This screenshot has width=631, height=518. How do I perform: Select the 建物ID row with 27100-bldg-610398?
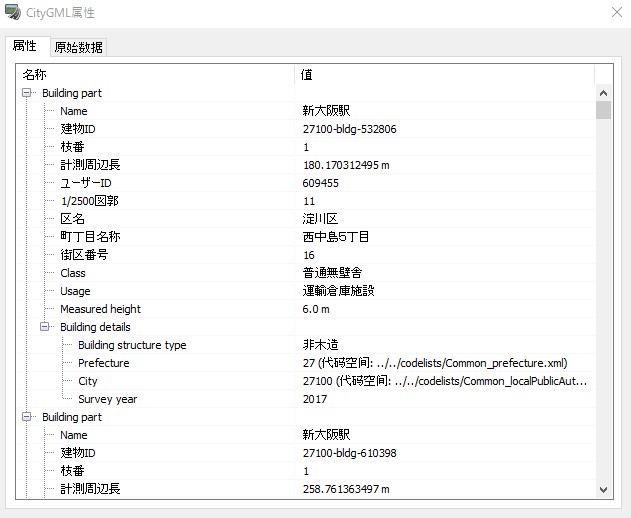point(306,453)
